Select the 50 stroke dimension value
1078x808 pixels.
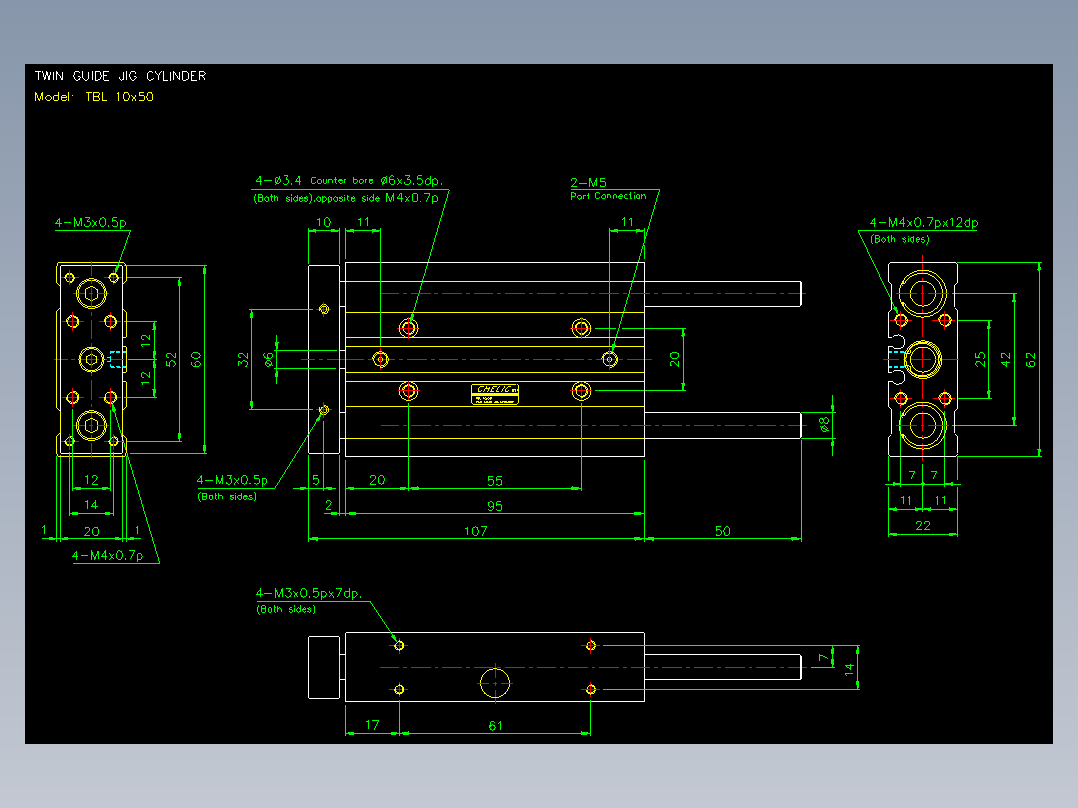pos(723,531)
